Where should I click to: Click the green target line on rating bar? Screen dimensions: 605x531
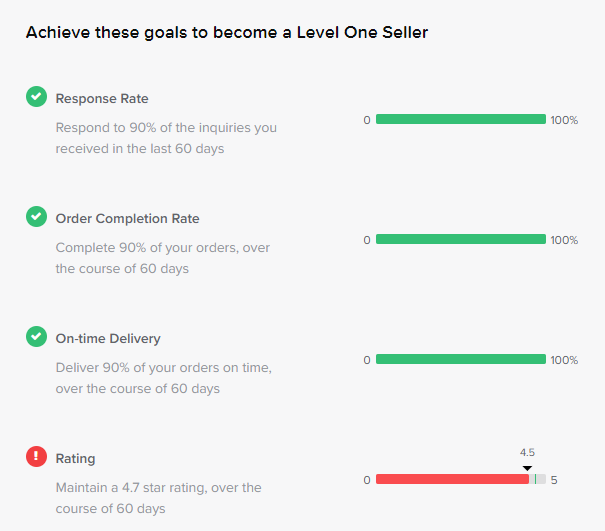pyautogui.click(x=535, y=479)
